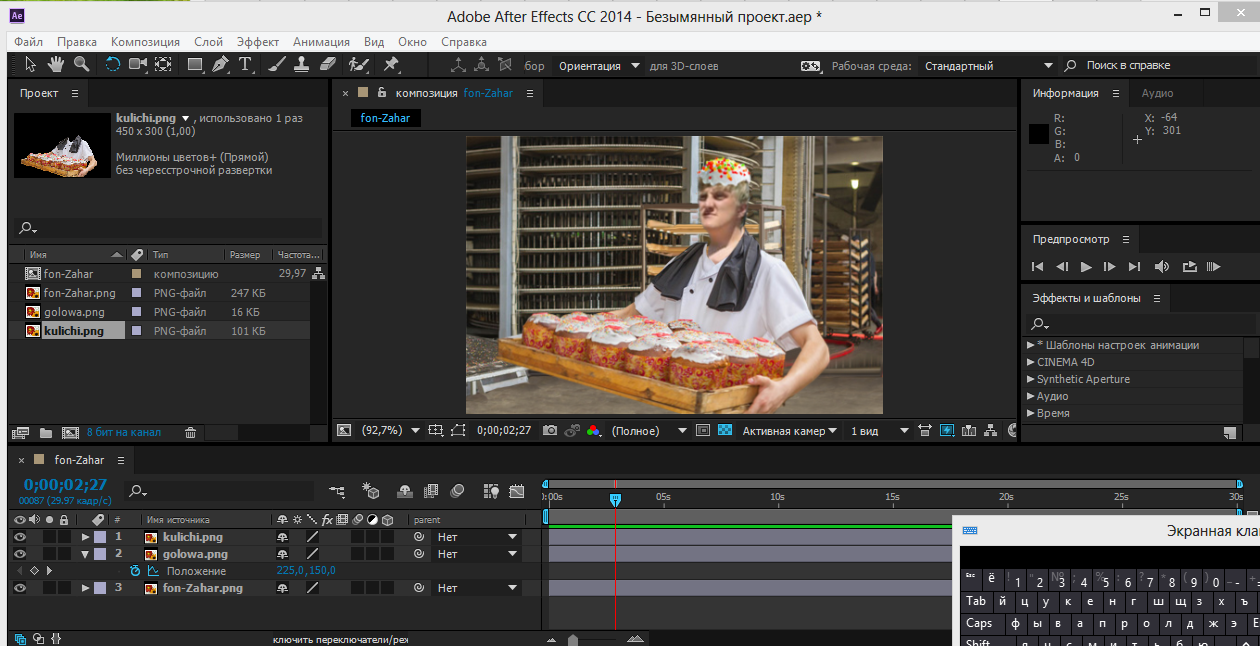Click the current time indicator on timeline ruler
This screenshot has height=646, width=1260.
coord(615,499)
